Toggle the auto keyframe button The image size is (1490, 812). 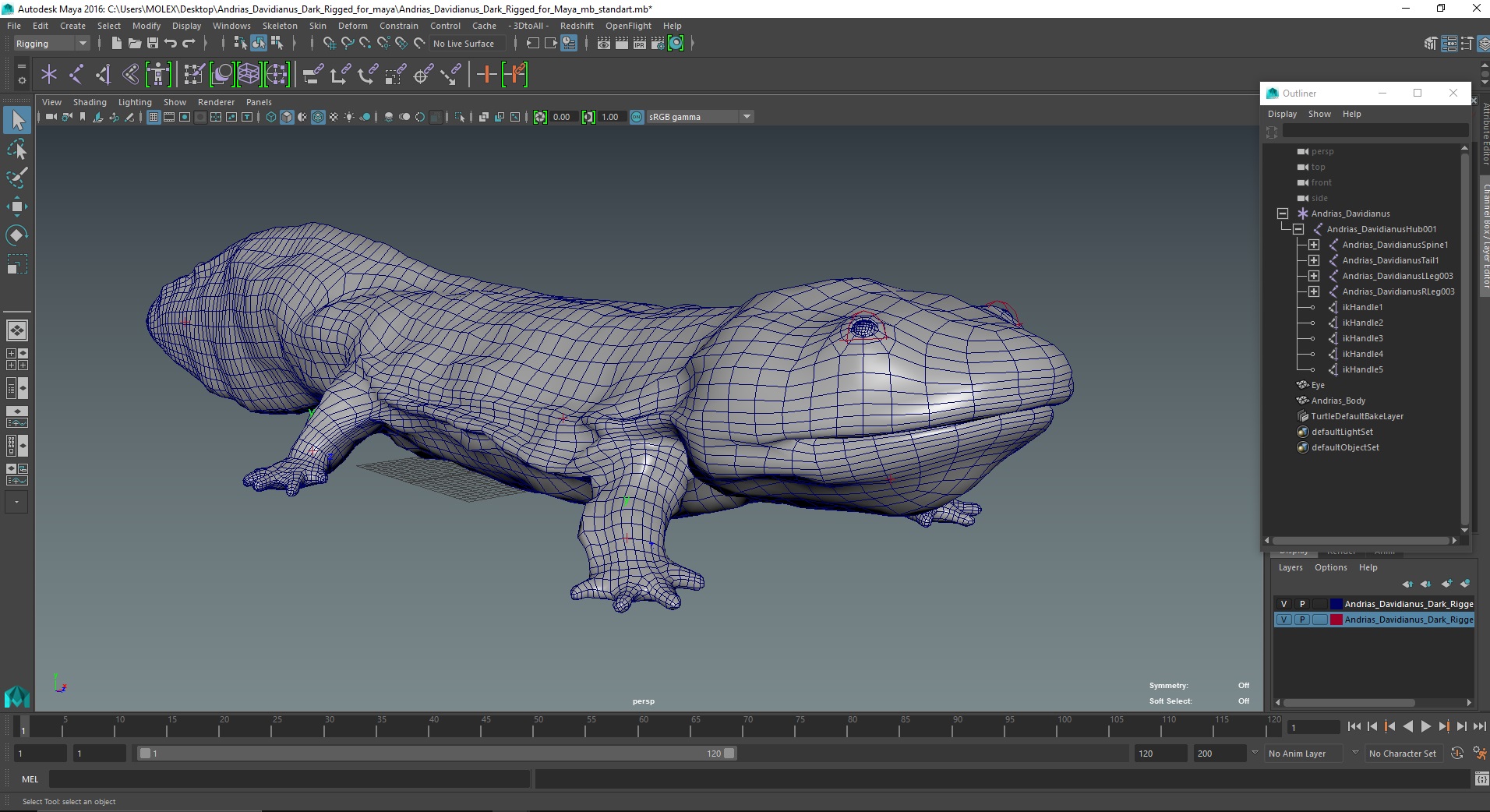coord(1456,754)
